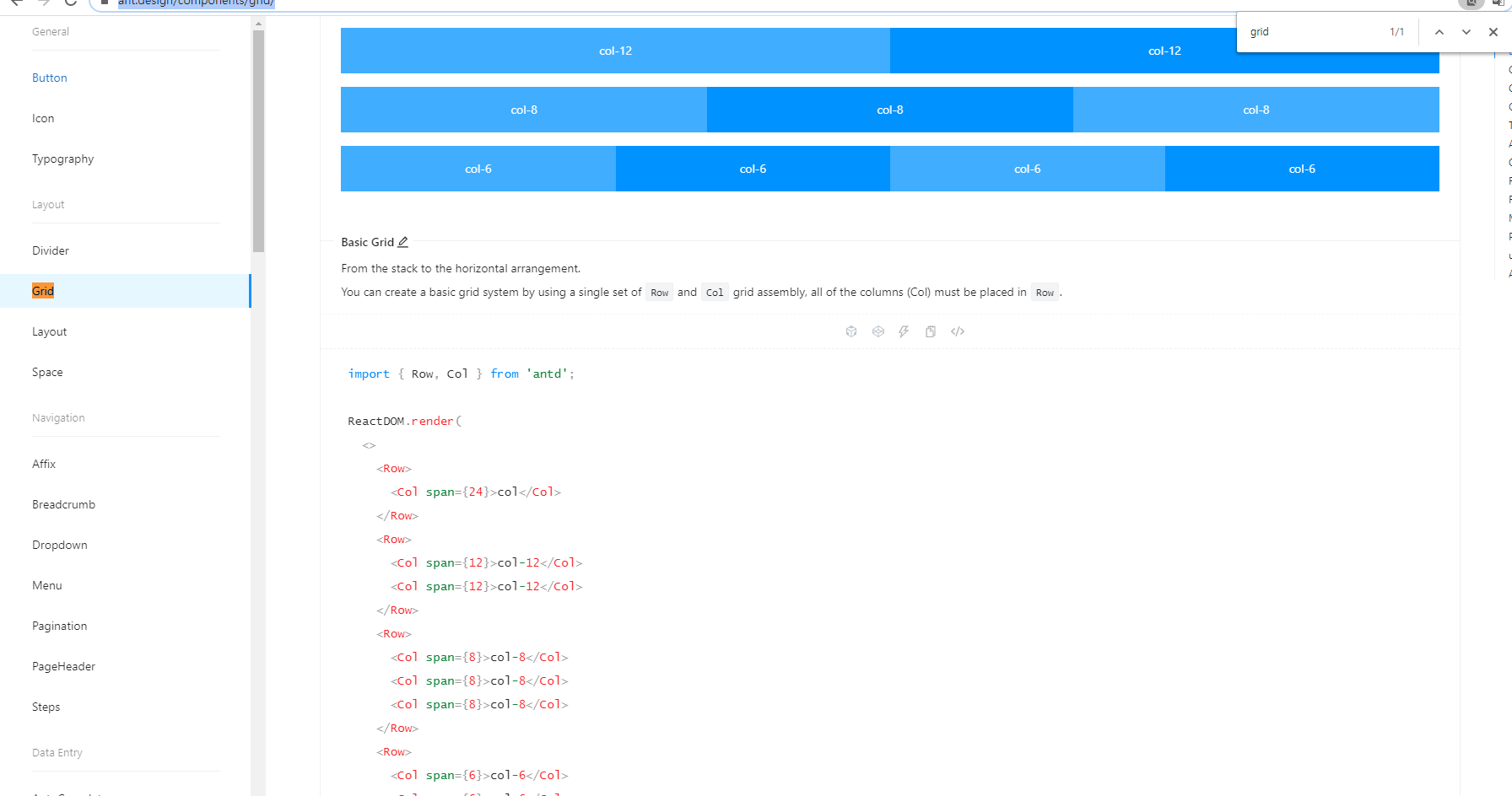Open the Affix component page
Viewport: 1512px width, 796px height.
click(x=44, y=464)
